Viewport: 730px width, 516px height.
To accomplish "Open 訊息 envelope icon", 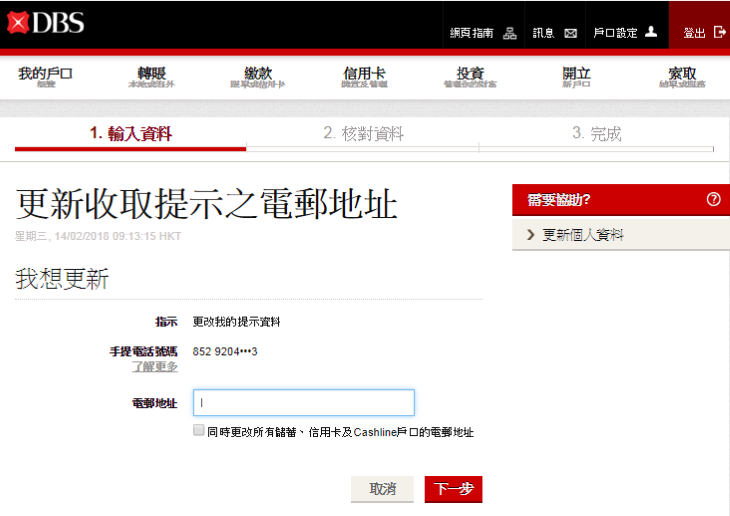I will pyautogui.click(x=570, y=33).
